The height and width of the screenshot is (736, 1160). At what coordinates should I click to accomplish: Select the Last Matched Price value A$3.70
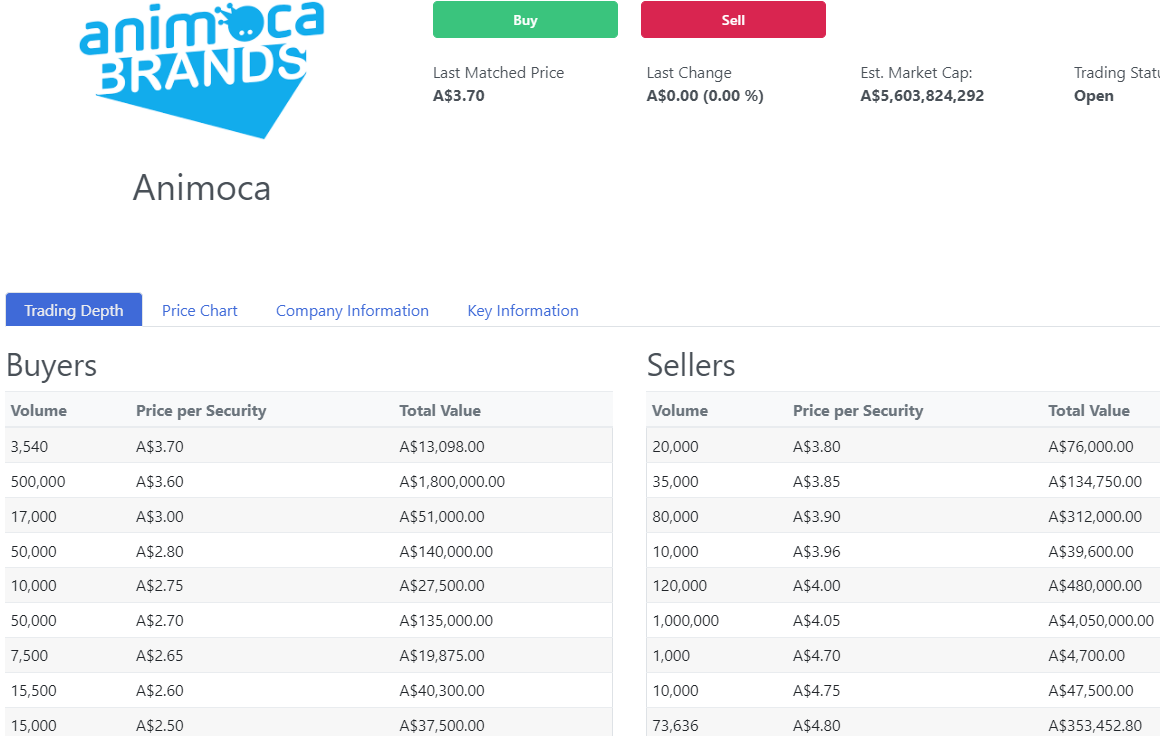click(x=459, y=95)
